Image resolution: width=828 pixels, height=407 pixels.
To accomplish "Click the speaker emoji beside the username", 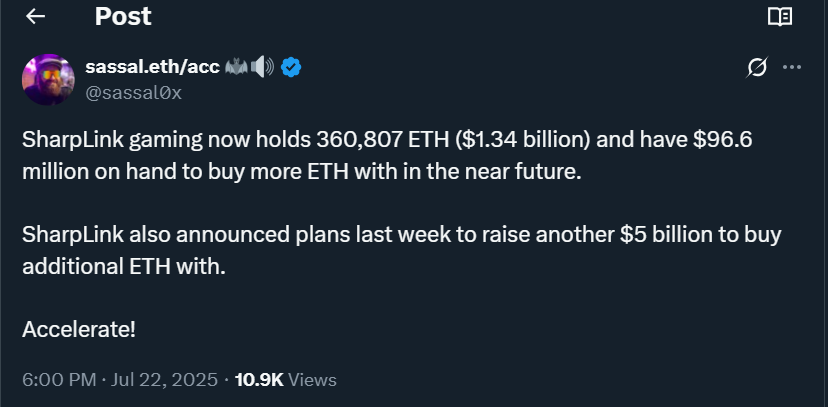I will tap(262, 68).
